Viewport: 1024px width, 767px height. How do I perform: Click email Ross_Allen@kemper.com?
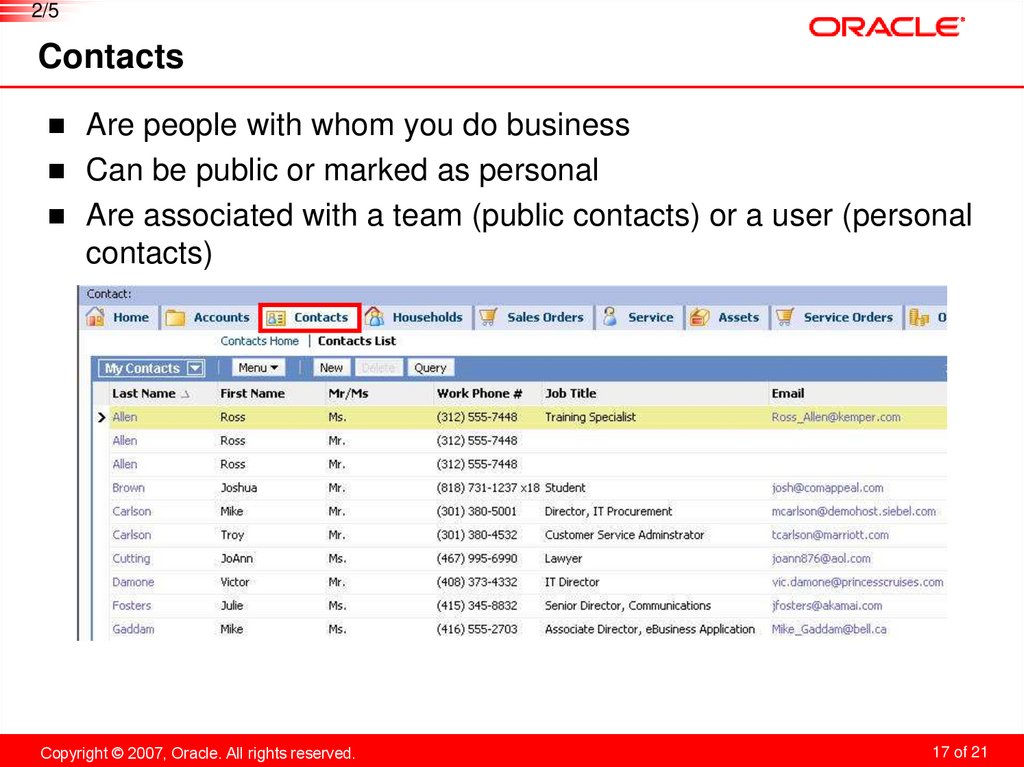836,417
